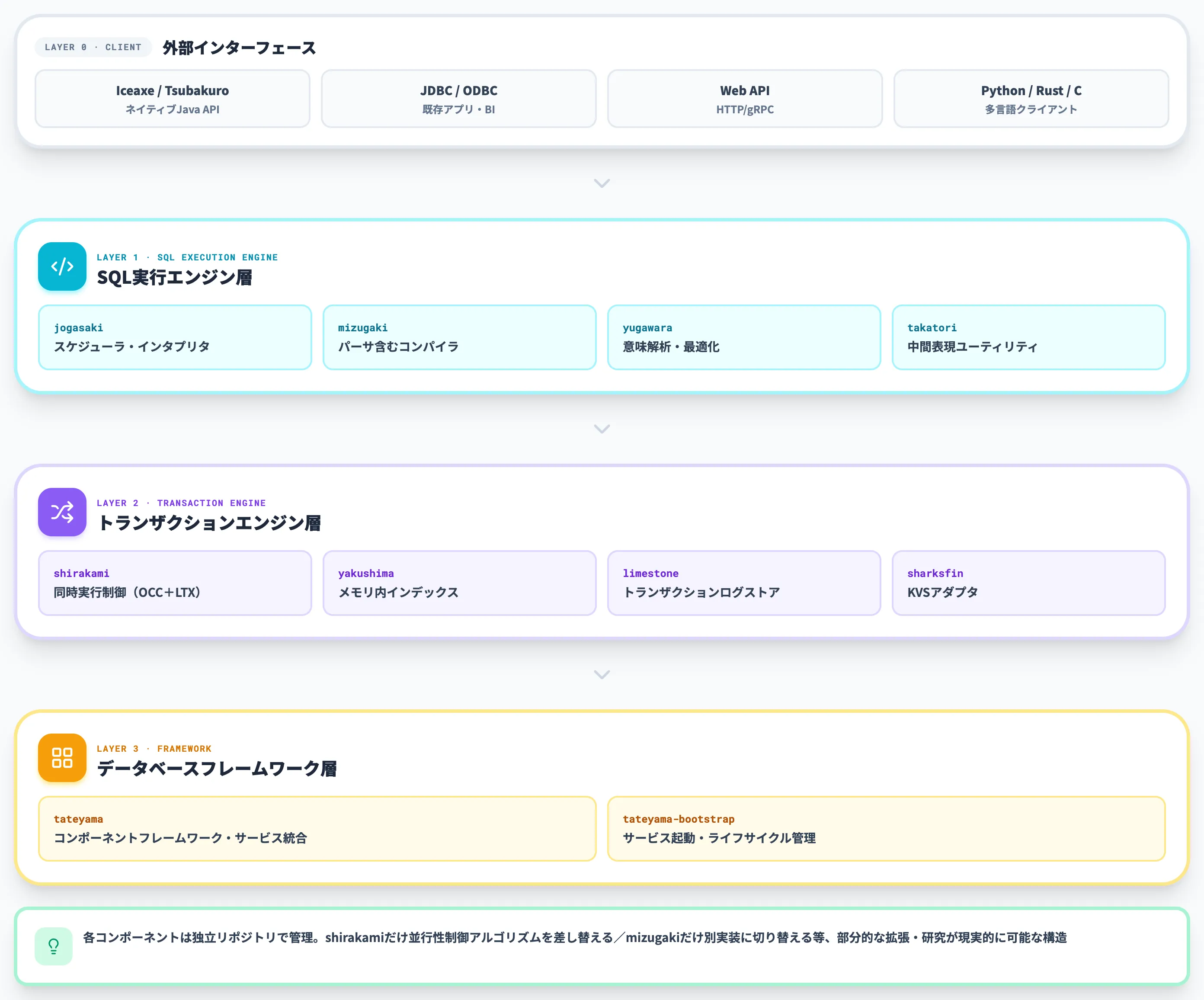Click the LAYER 3 · FRAMEWORK label

pyautogui.click(x=154, y=749)
